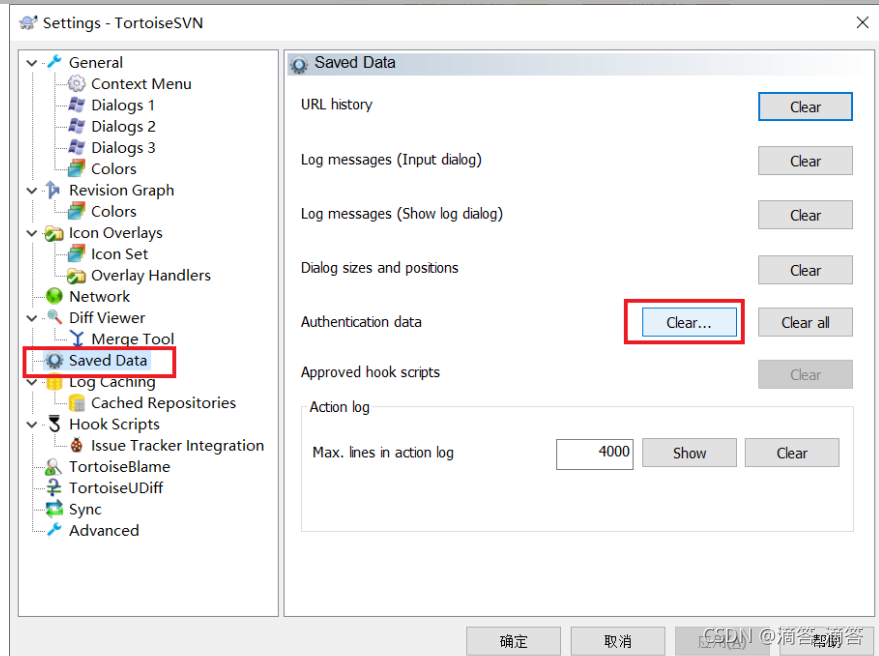Click the Dialogs 3 window icon
This screenshot has height=656, width=879.
pyautogui.click(x=76, y=147)
